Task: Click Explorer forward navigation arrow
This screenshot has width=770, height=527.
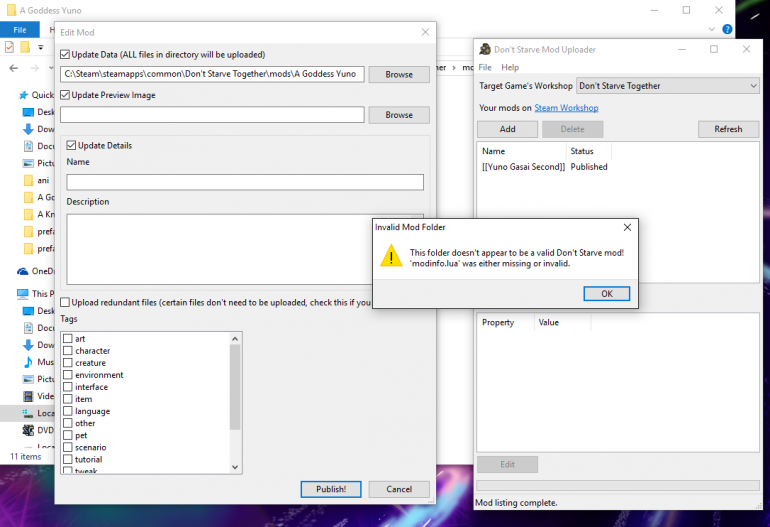Action: [x=34, y=68]
